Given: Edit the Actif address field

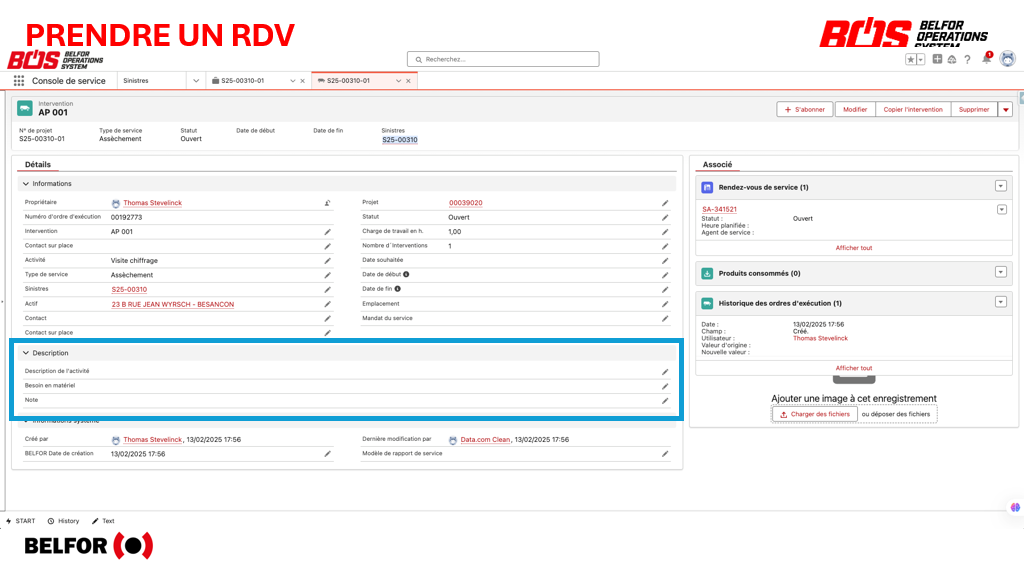Looking at the screenshot, I should (327, 304).
